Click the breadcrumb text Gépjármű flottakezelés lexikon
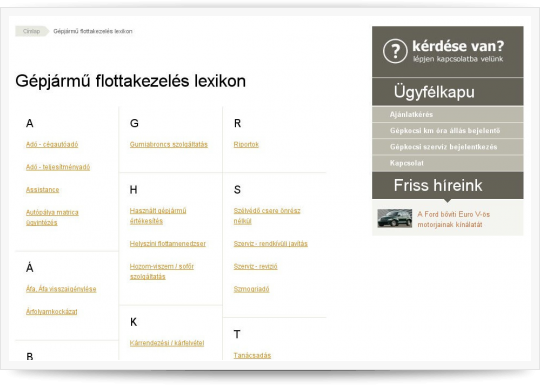Image resolution: width=540 pixels, height=385 pixels. pos(93,31)
